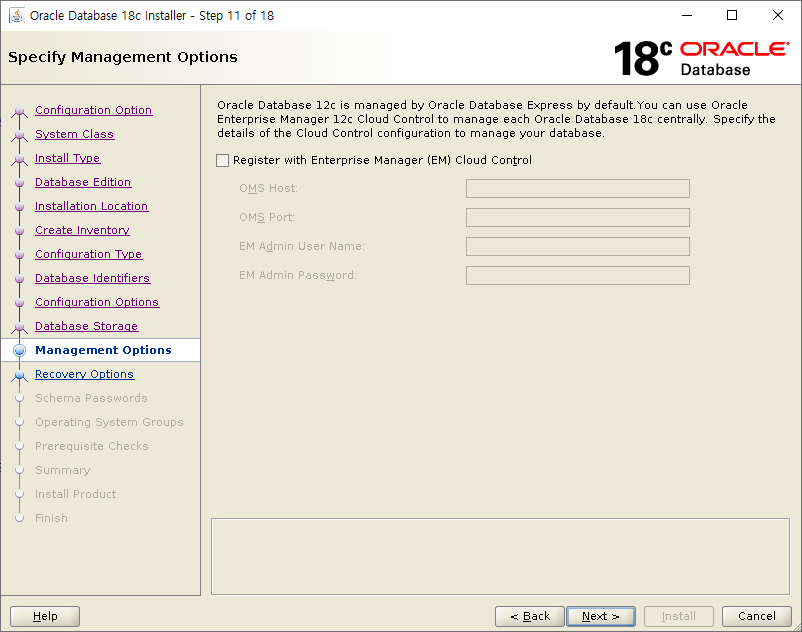The height and width of the screenshot is (632, 802).
Task: Click the 'Specify Management Options' heading
Action: tap(123, 57)
